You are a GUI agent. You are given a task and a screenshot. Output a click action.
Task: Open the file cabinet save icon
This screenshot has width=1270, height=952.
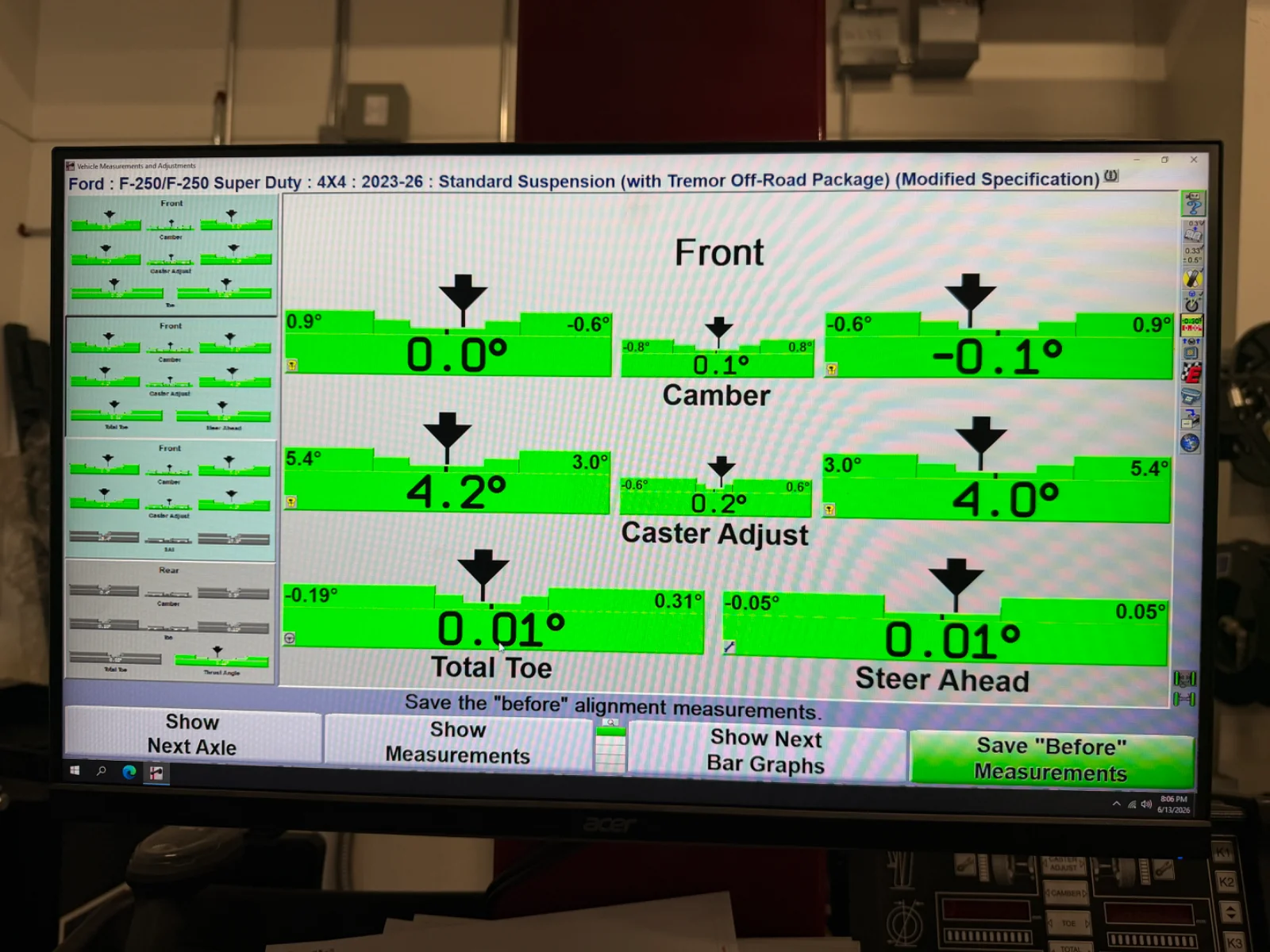point(1191,419)
